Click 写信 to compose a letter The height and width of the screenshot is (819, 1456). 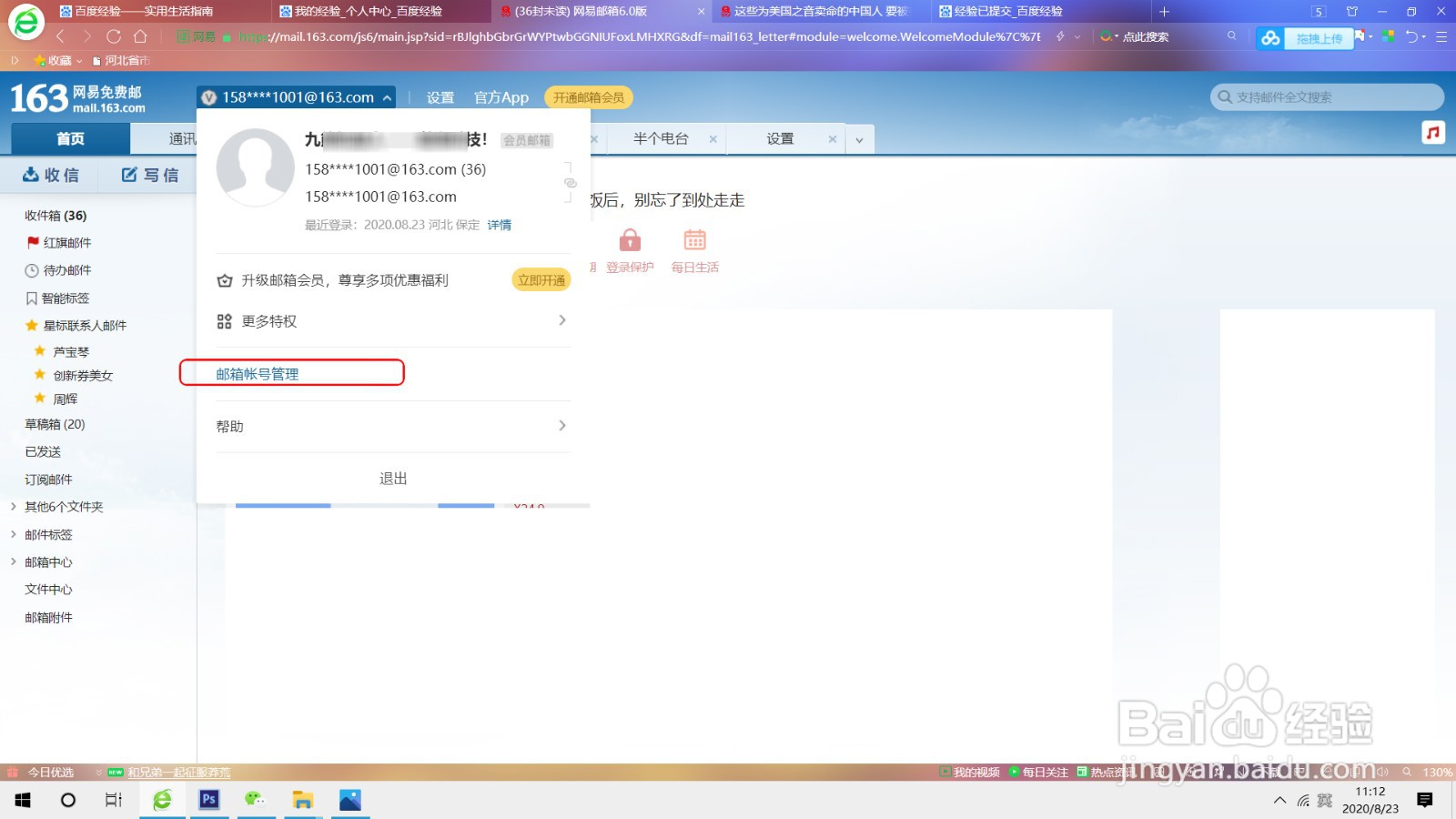[150, 175]
